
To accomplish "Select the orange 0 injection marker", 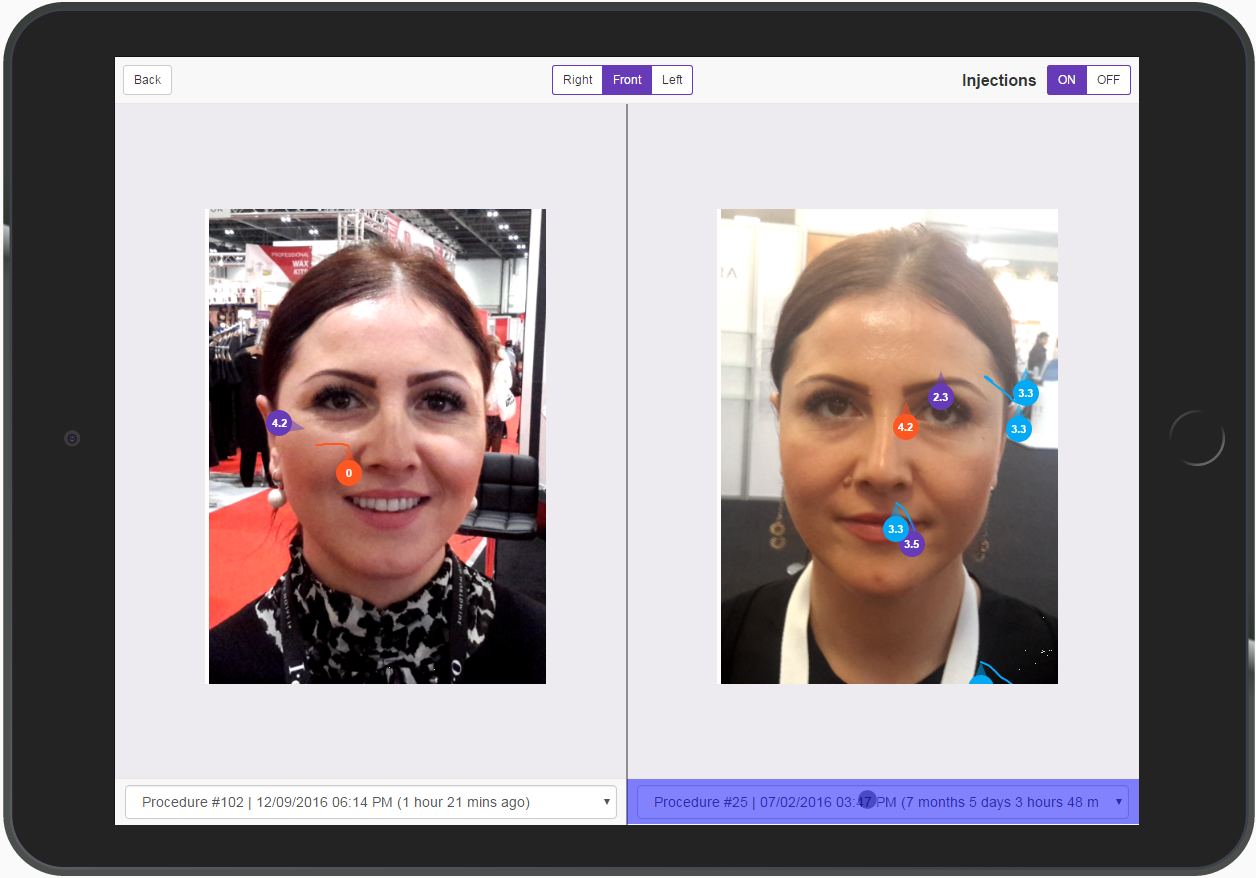I will (348, 473).
